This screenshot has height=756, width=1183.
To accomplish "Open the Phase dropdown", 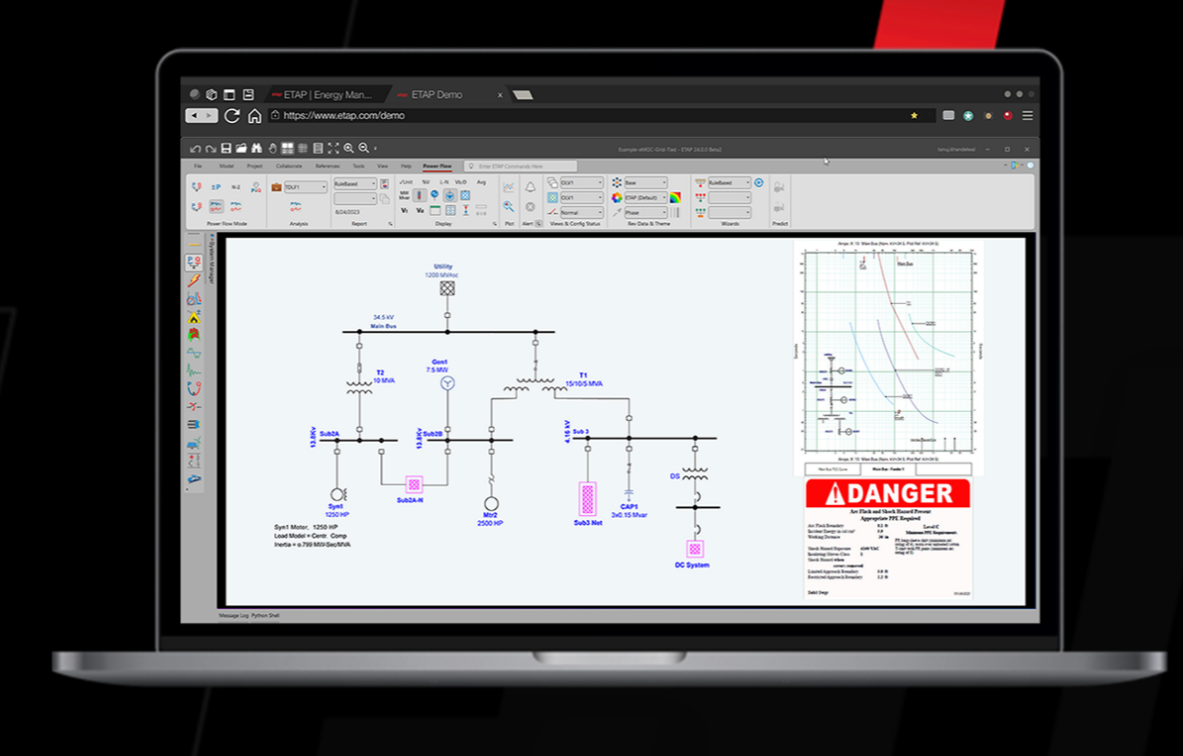I will pyautogui.click(x=646, y=213).
